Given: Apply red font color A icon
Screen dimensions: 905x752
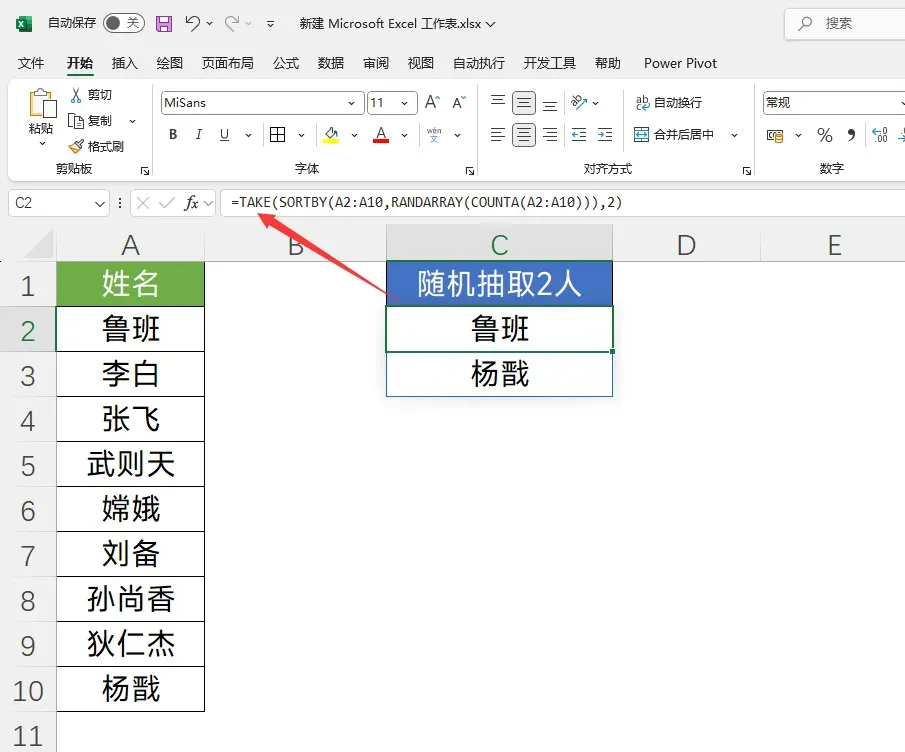Looking at the screenshot, I should 381,135.
